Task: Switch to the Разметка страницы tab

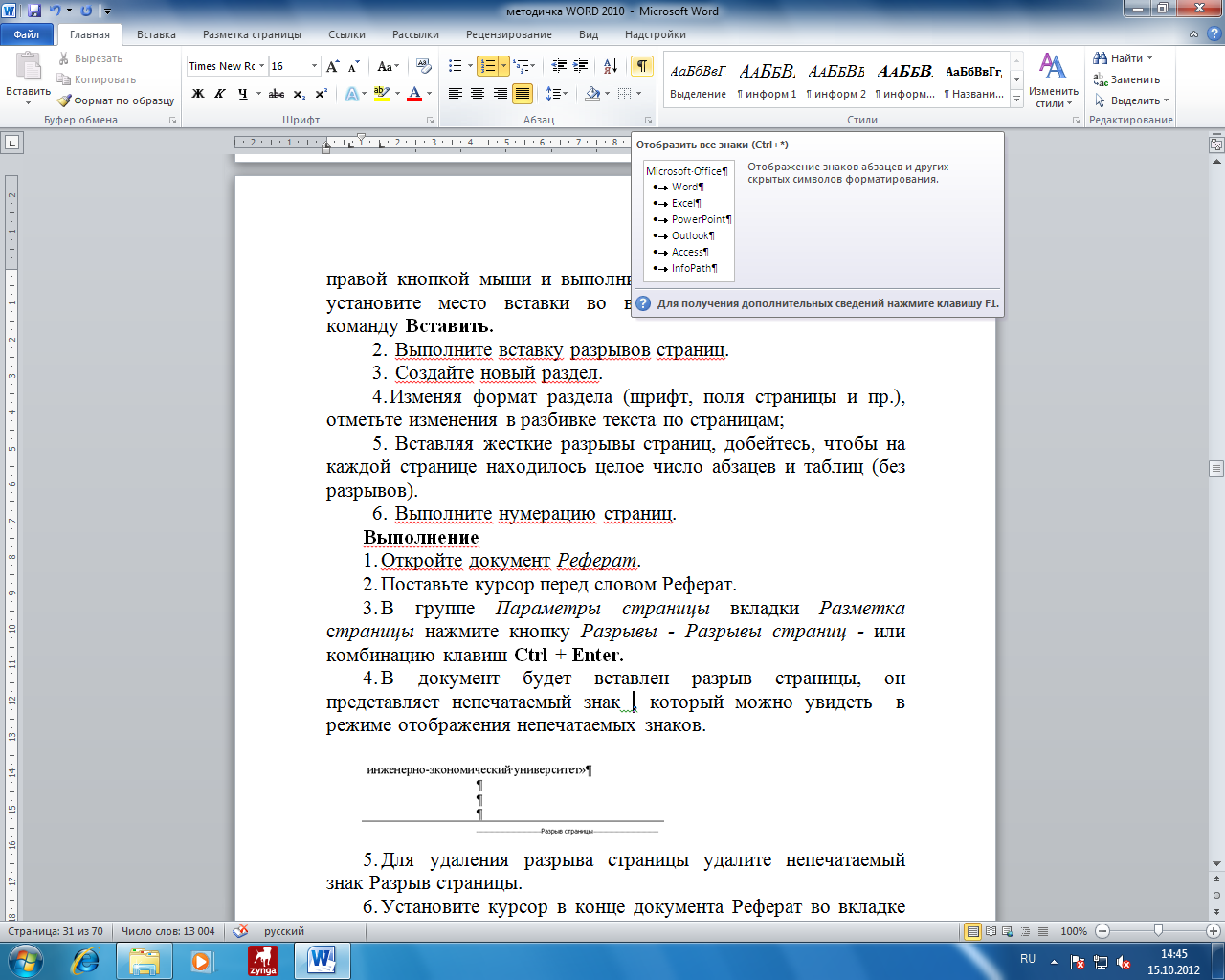Action: [x=252, y=34]
